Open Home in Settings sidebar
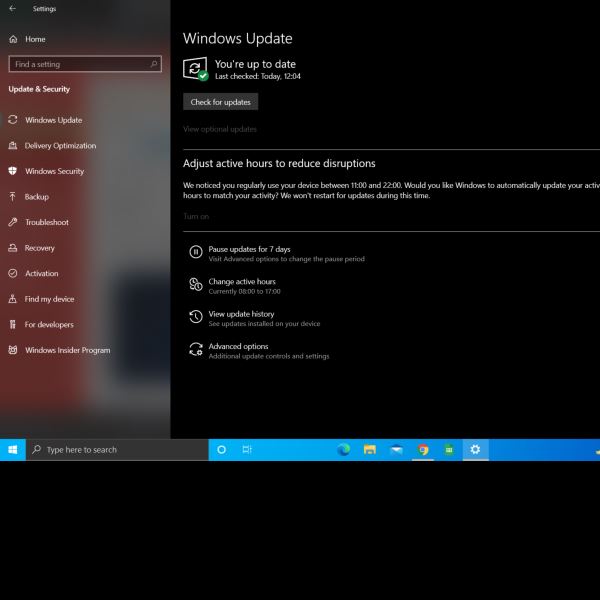 35,39
